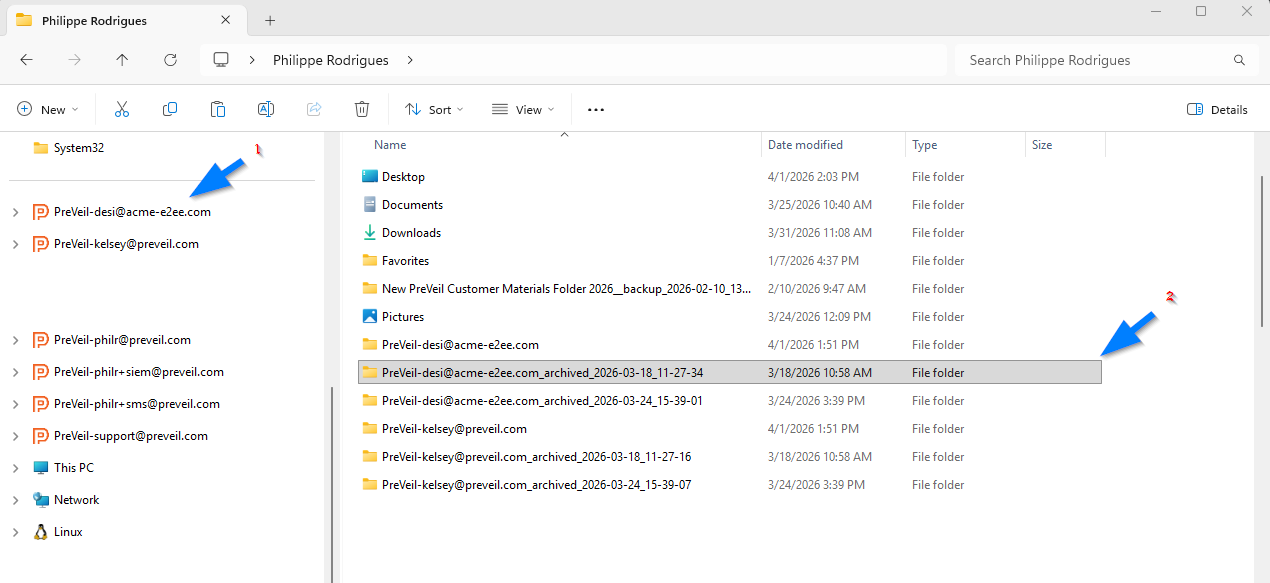Toggle the Details pane button
This screenshot has height=583, width=1270.
pos(1217,109)
